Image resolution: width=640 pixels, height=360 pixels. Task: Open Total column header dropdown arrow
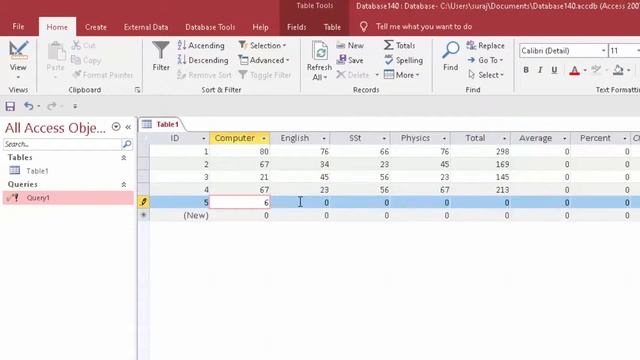pyautogui.click(x=504, y=139)
